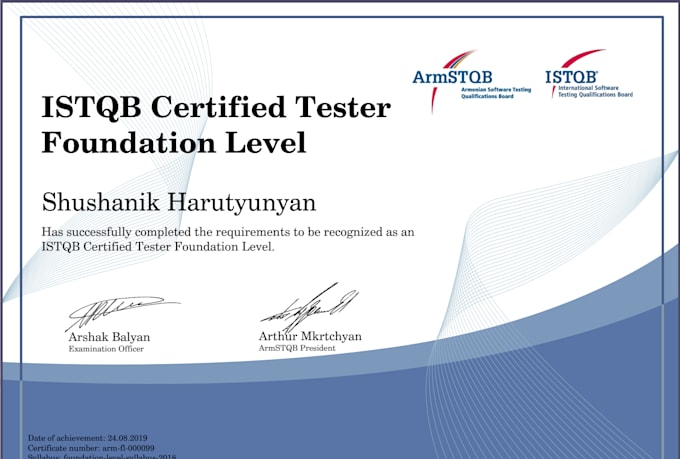Click Arthur Mkrtchyan's signature
This screenshot has height=459, width=680.
[309, 307]
